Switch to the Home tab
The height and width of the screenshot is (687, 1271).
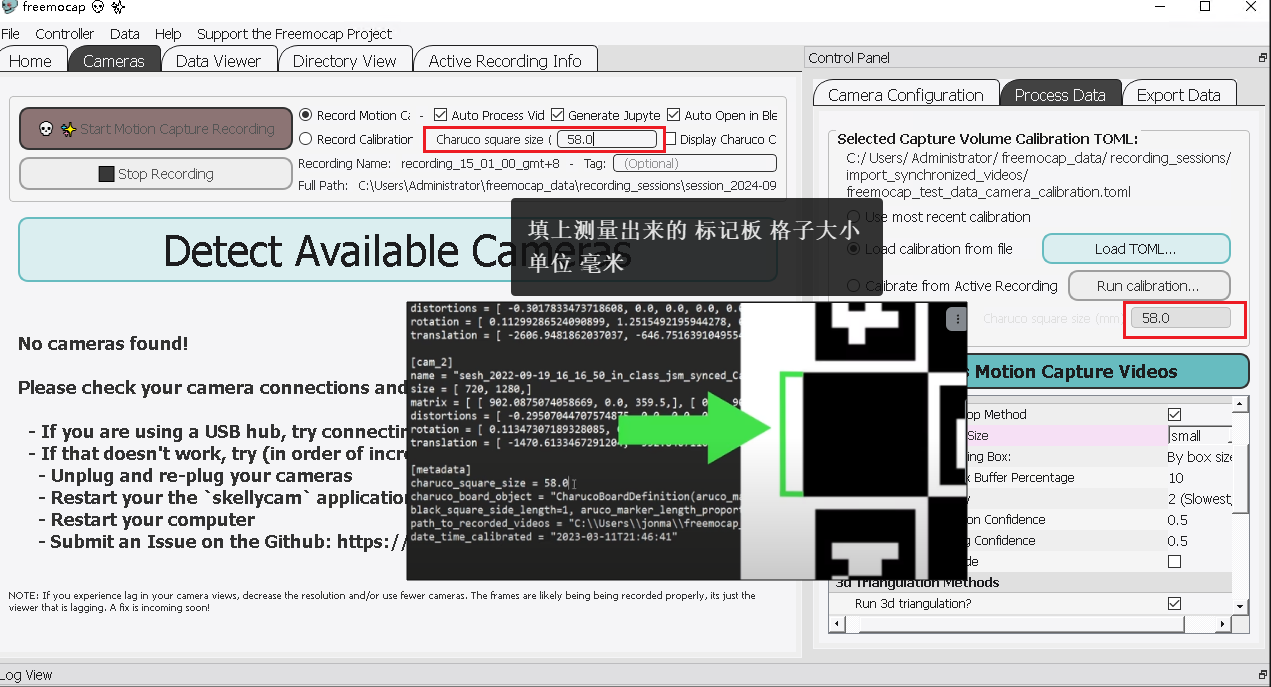(31, 60)
